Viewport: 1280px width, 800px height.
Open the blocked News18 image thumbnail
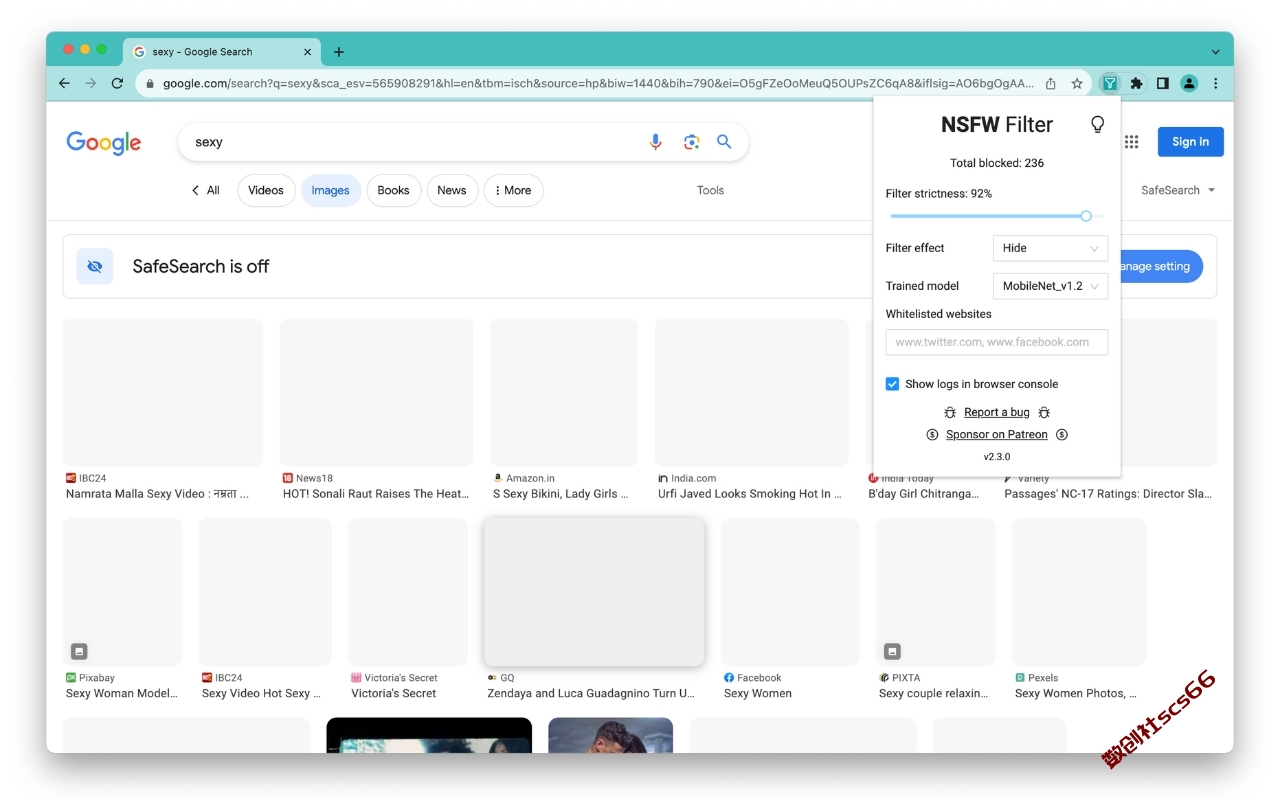click(376, 392)
